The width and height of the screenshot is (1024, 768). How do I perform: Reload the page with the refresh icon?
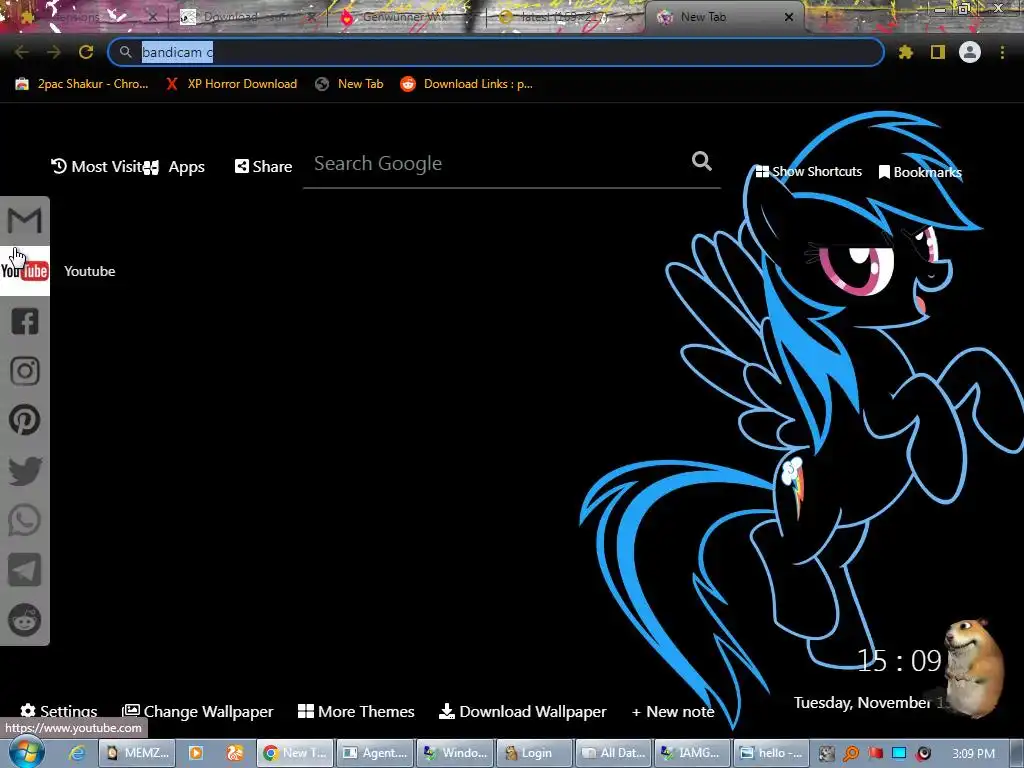tap(86, 52)
